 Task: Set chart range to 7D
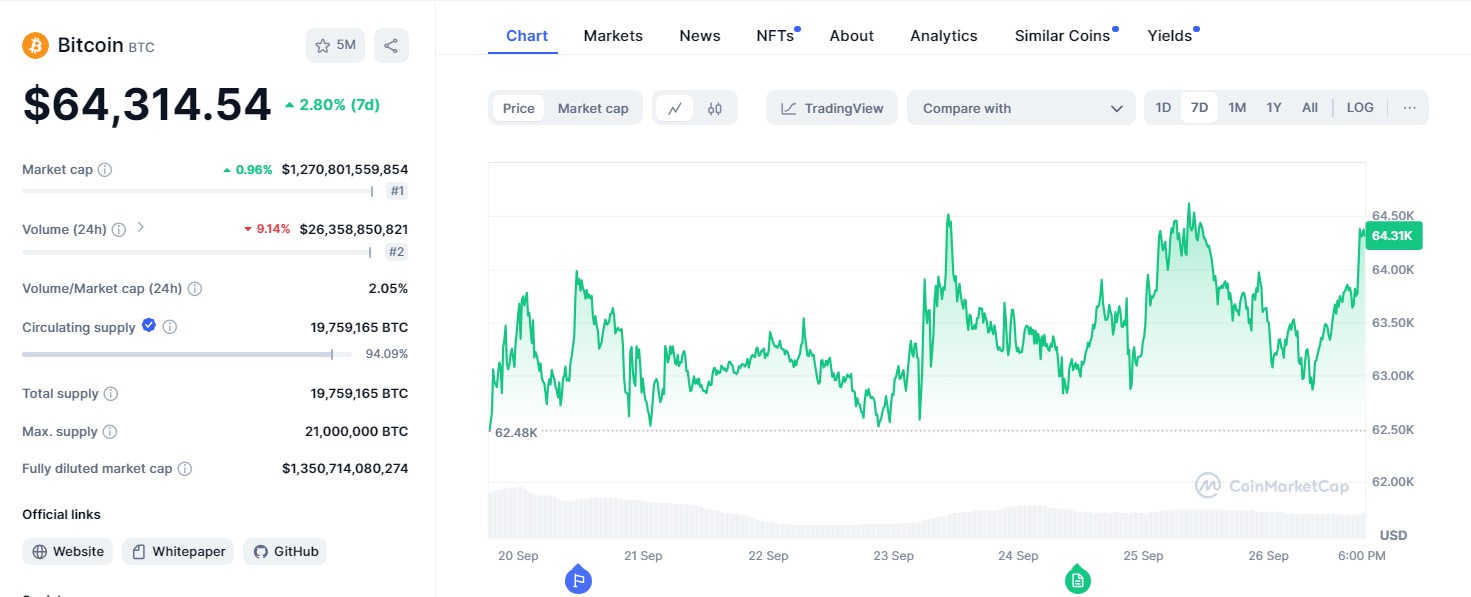point(1199,108)
